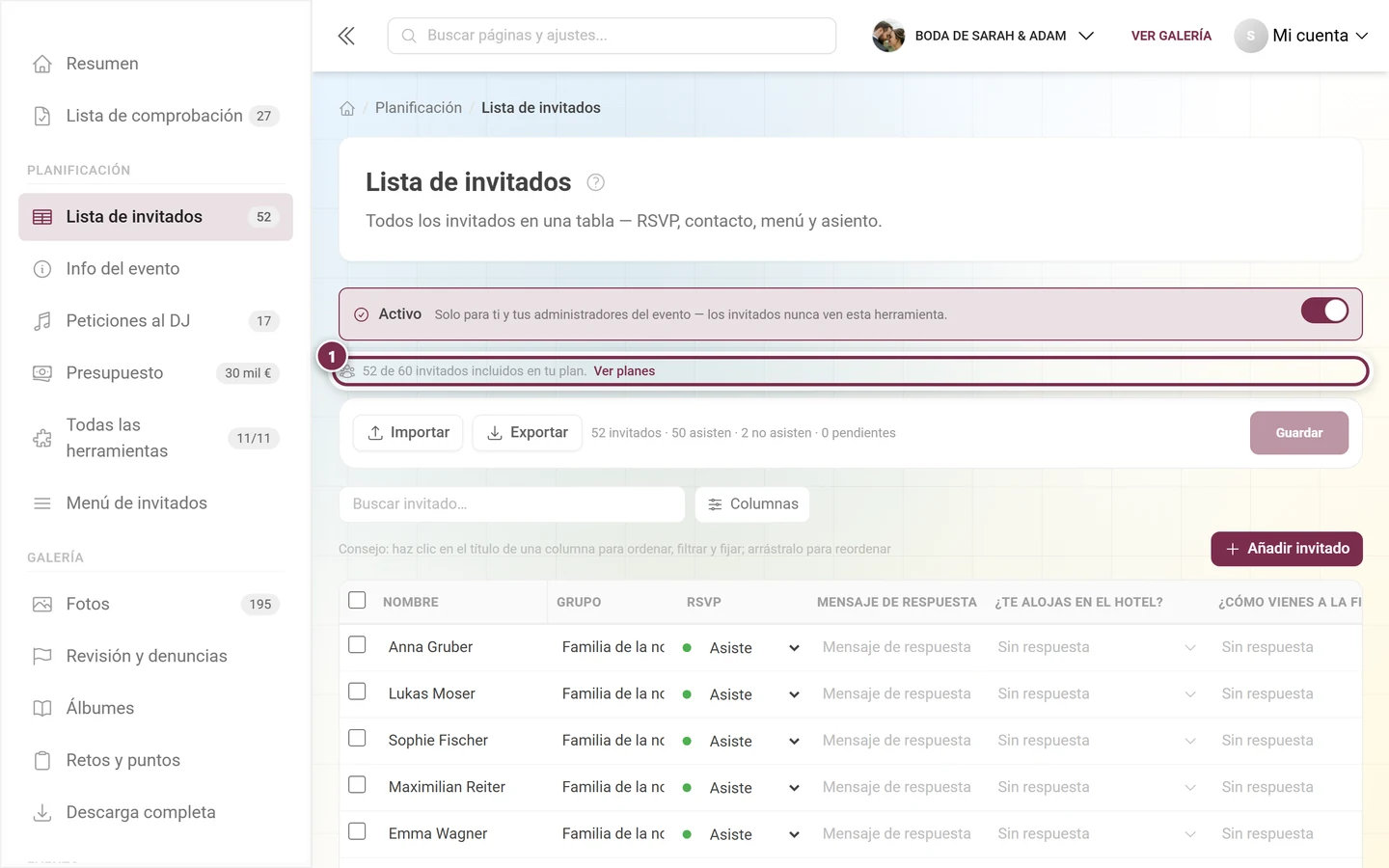1389x868 pixels.
Task: Click the Añadir invitado button
Action: [x=1287, y=549]
